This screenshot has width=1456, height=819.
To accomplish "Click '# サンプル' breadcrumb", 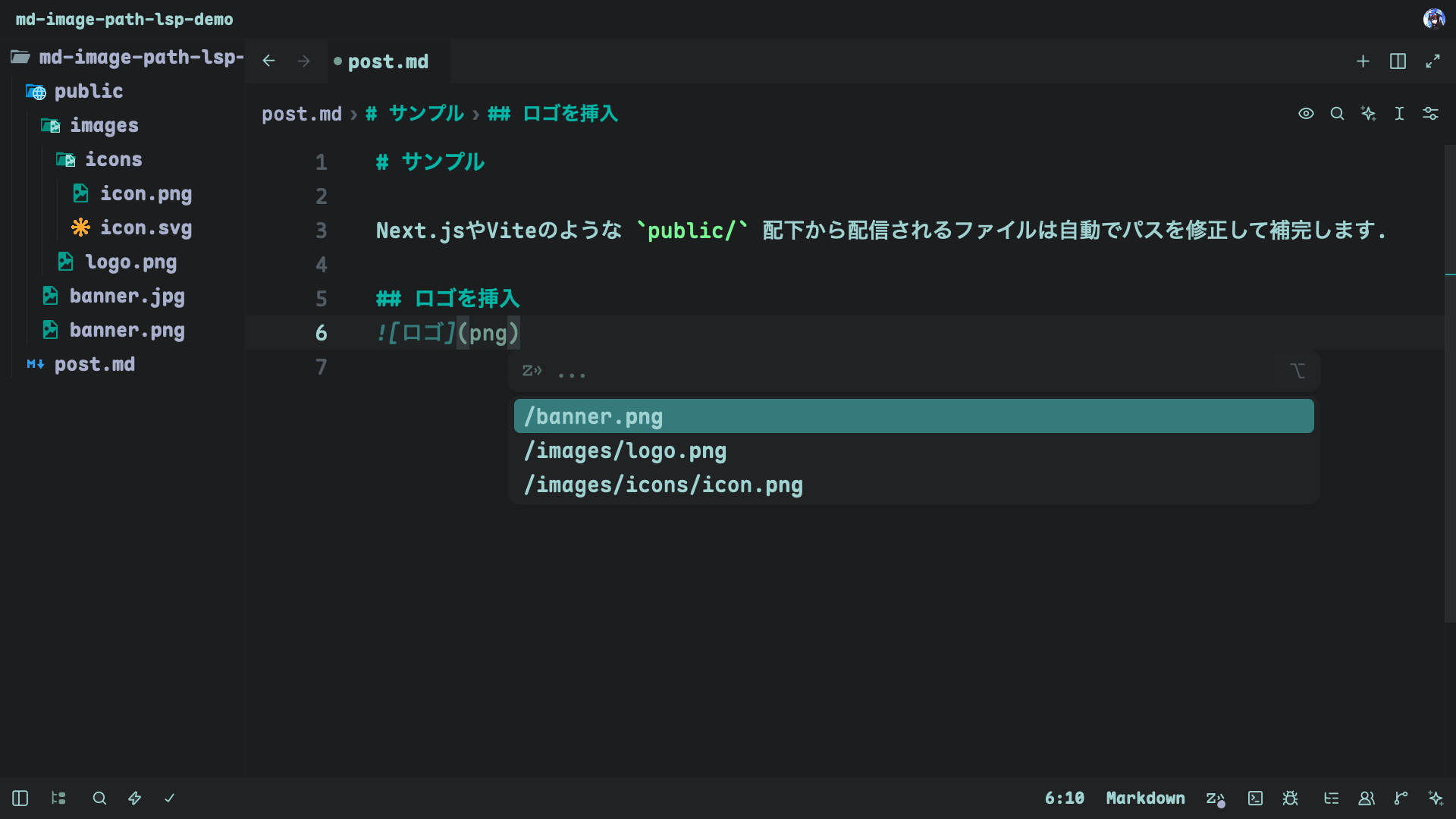I will (x=414, y=114).
